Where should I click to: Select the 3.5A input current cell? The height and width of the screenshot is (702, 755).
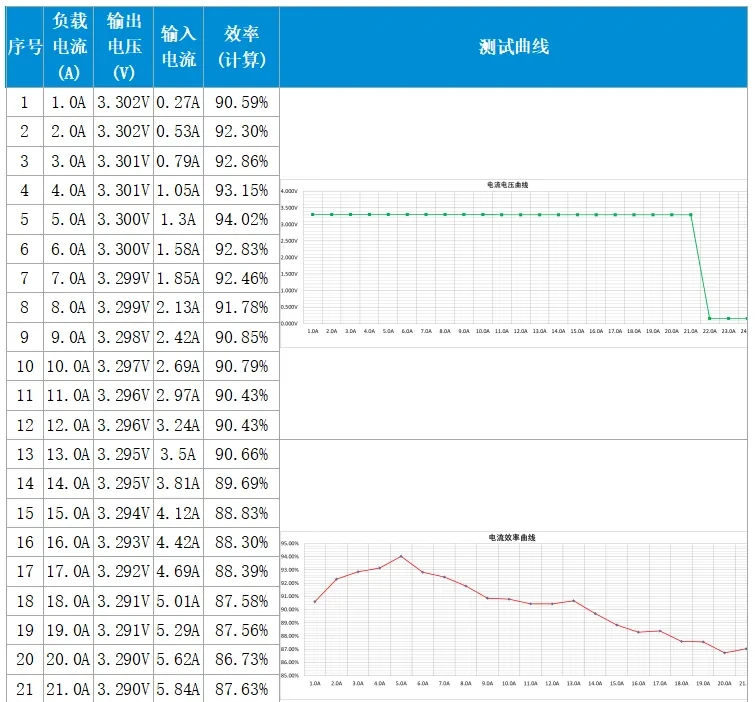(x=178, y=454)
